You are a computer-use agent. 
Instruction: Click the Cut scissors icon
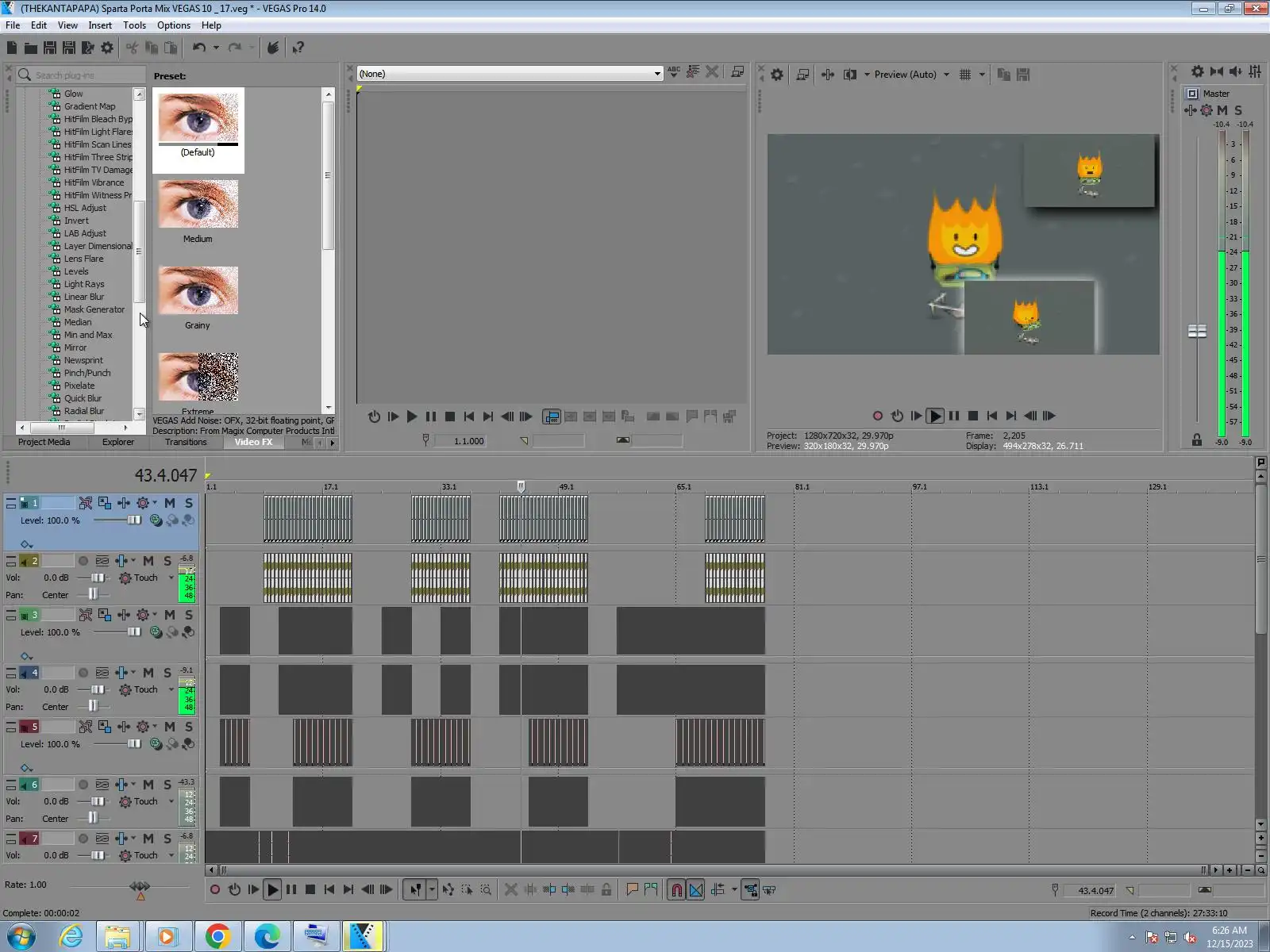(132, 48)
